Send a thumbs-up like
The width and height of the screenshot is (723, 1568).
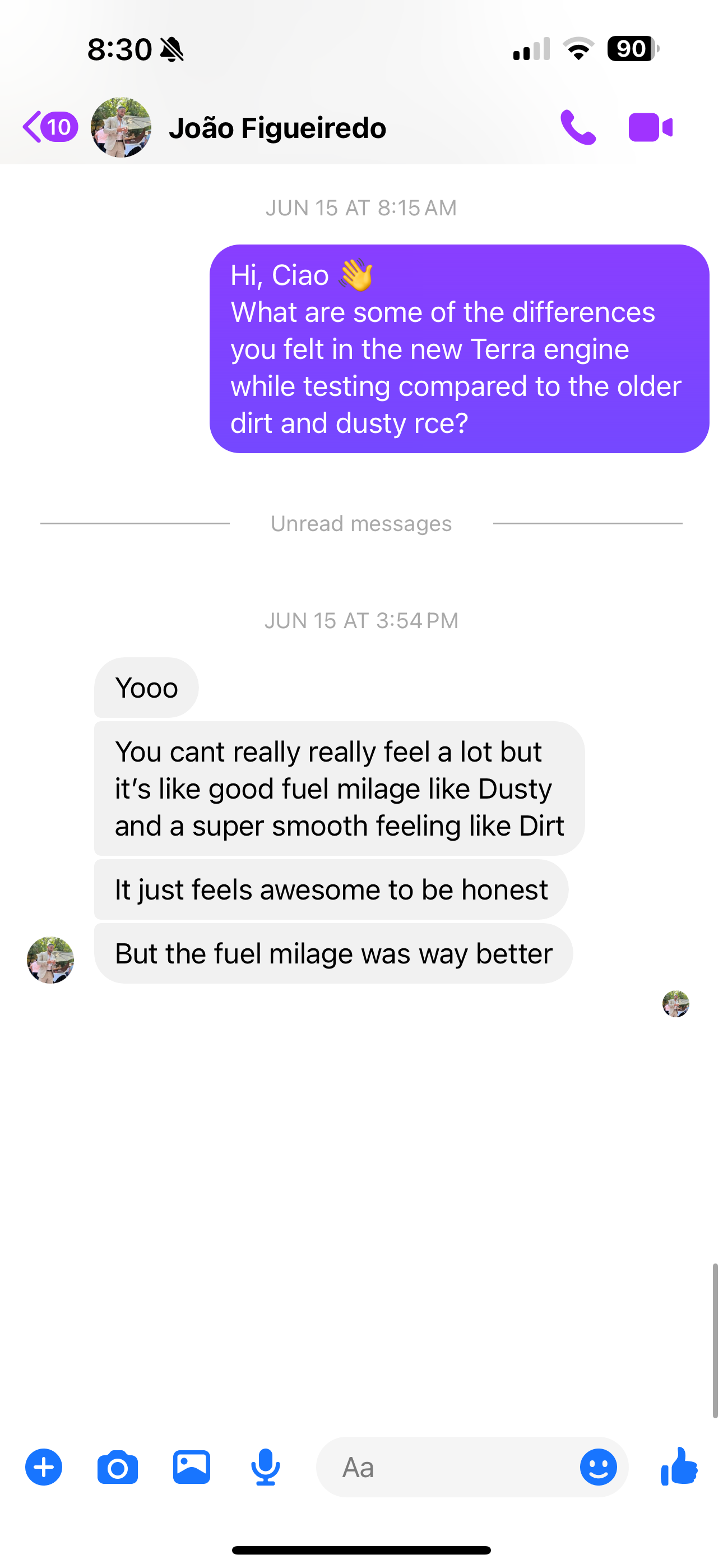pos(679,1467)
